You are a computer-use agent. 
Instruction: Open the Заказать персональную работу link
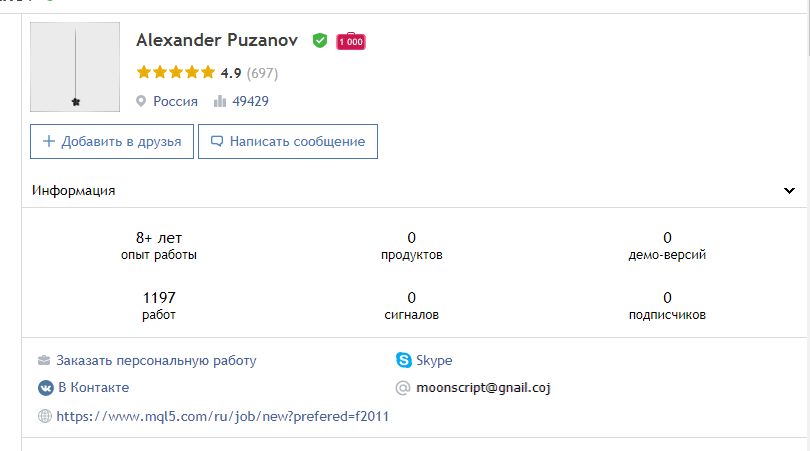click(157, 361)
